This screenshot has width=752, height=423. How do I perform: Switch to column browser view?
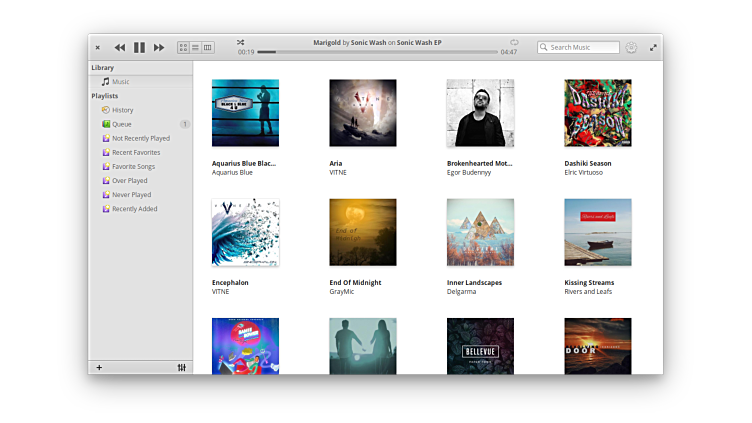tap(208, 47)
